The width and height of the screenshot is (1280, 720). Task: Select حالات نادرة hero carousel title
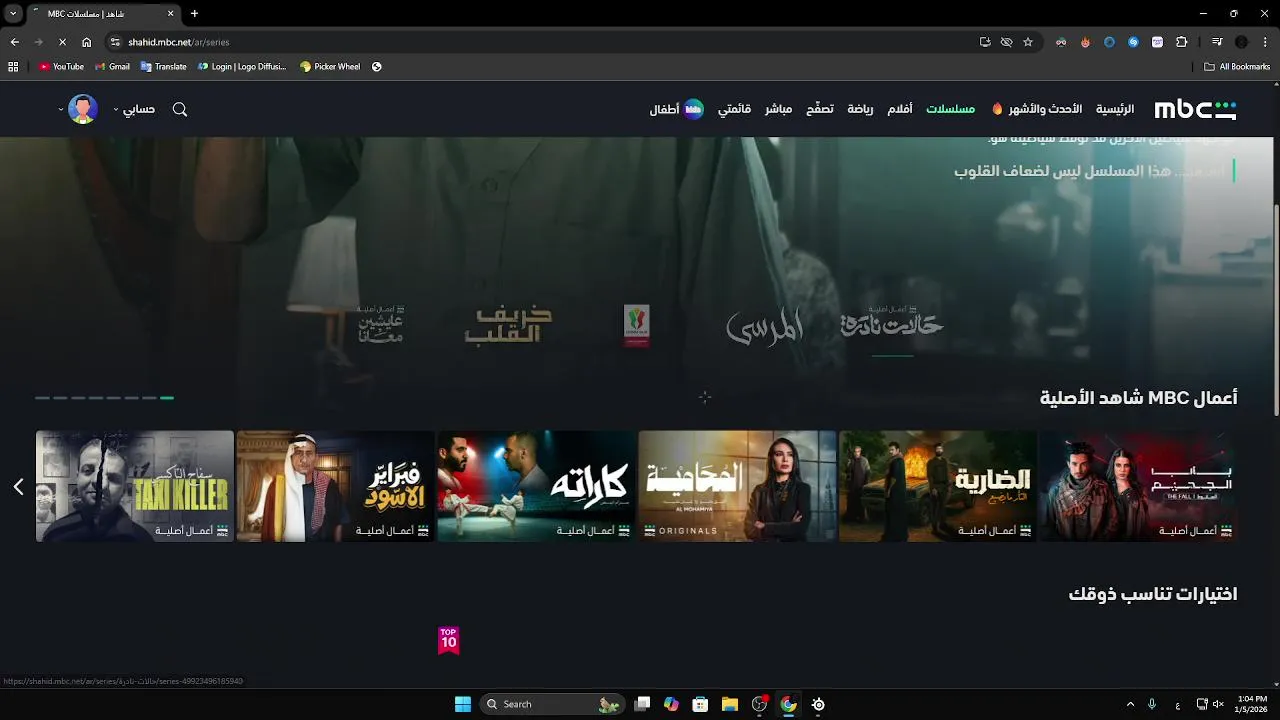tap(892, 323)
